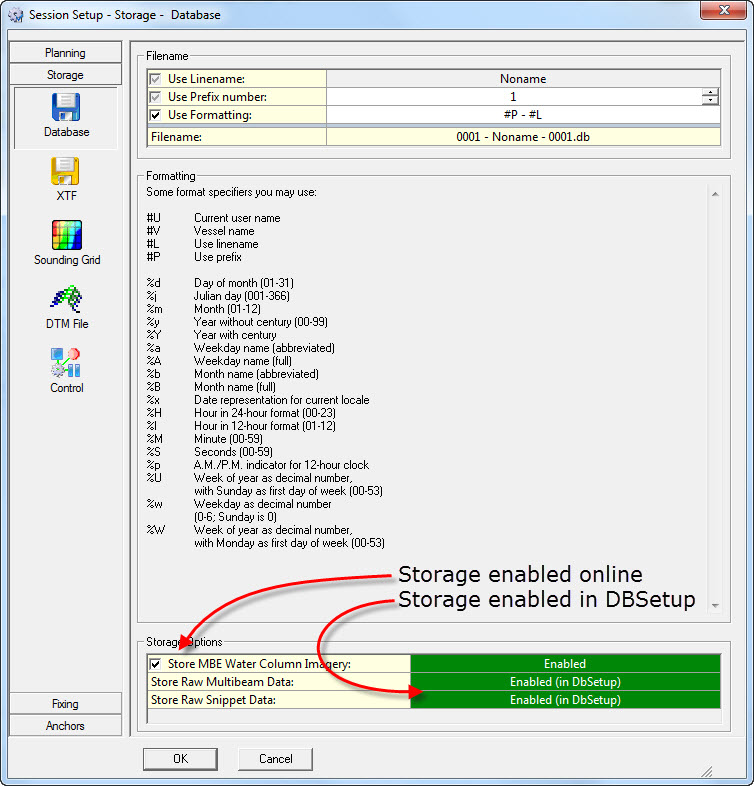The height and width of the screenshot is (786, 754).
Task: Increase prefix number with up arrow
Action: point(710,93)
